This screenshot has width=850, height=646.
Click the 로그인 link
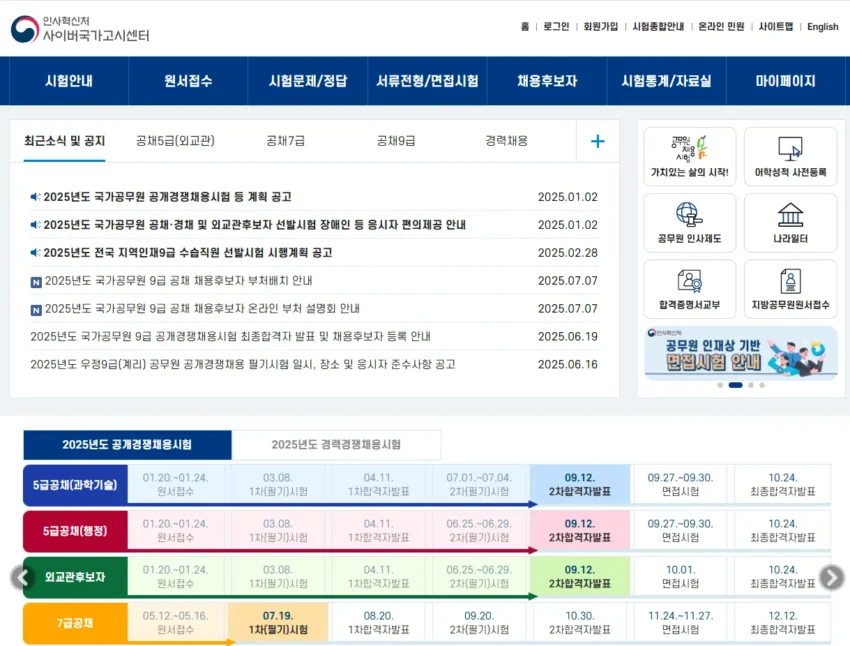click(x=556, y=27)
